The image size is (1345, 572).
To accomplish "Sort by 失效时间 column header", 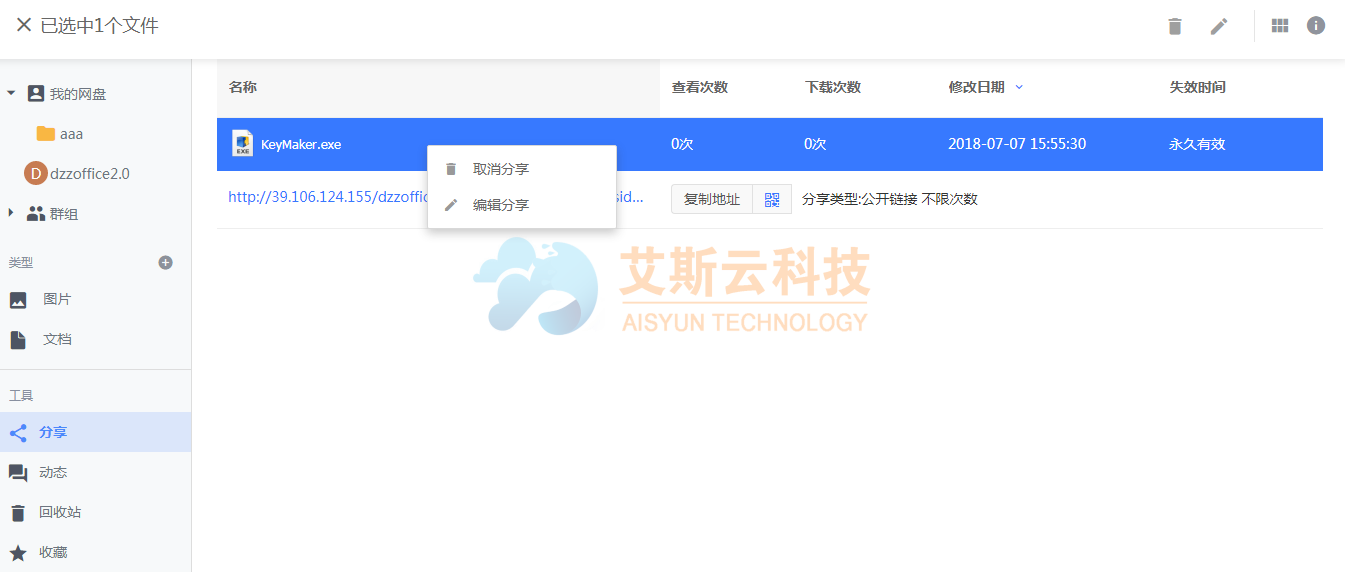I will click(1198, 88).
